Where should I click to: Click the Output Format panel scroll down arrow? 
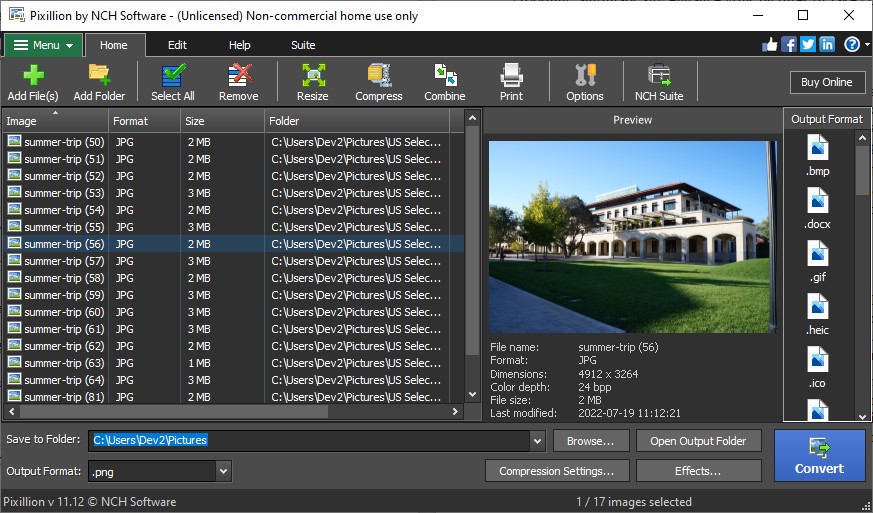[863, 416]
